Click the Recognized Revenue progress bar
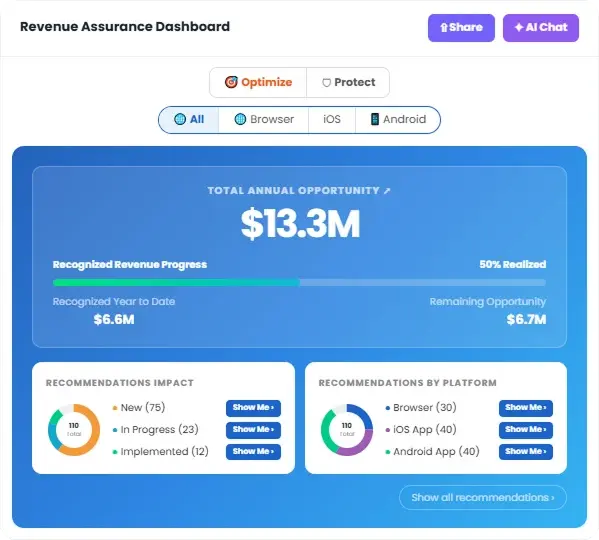This screenshot has height=540, width=599. [299, 283]
